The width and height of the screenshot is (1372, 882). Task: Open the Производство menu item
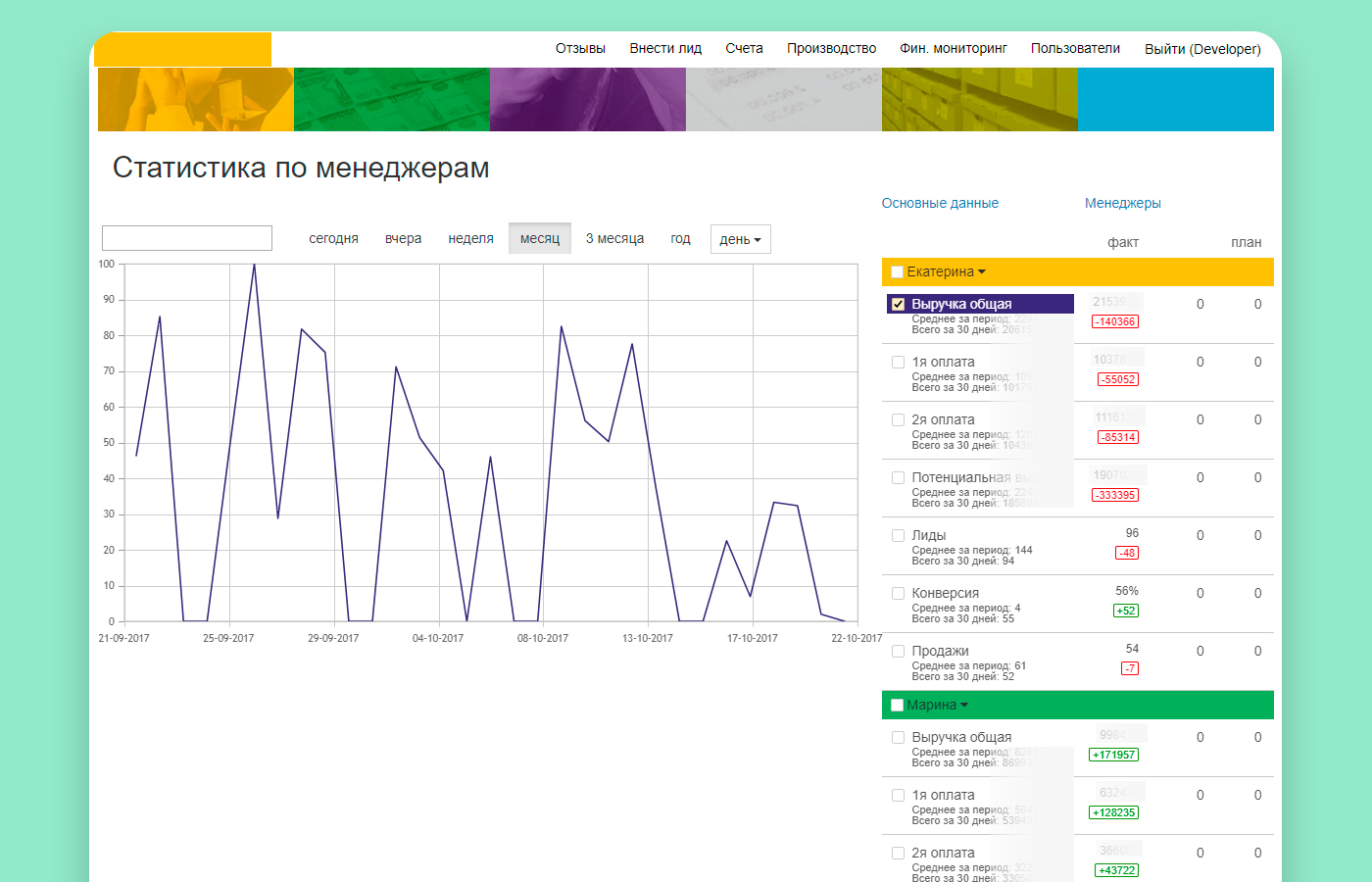click(x=831, y=48)
